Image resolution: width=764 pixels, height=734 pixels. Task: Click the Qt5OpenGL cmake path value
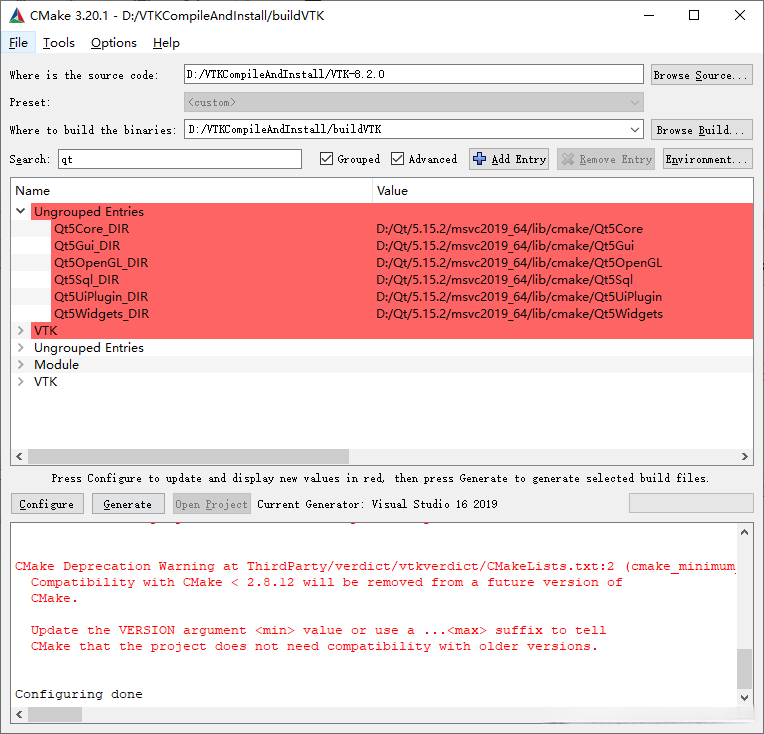(x=519, y=263)
